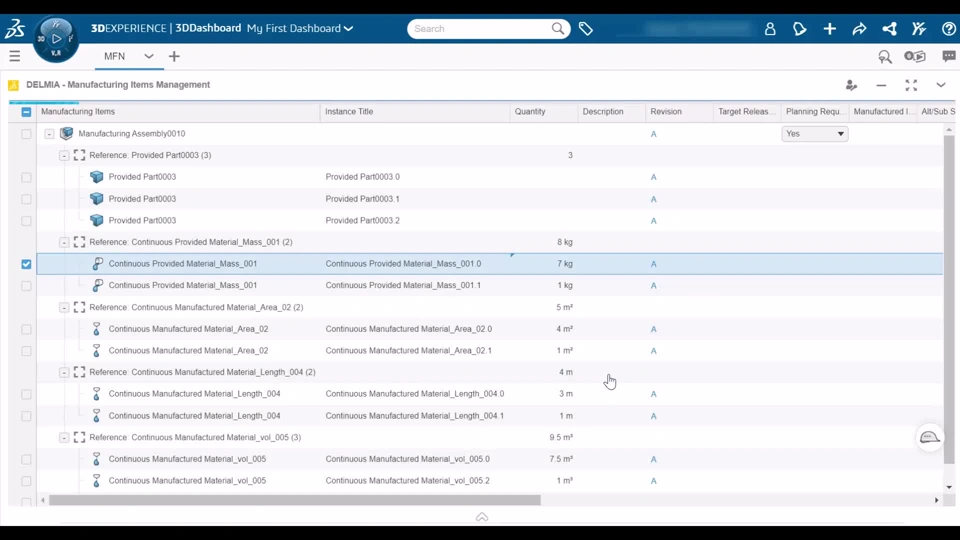Collapse the Manufacturing Assembly0010 node
The width and height of the screenshot is (960, 540).
tap(49, 133)
